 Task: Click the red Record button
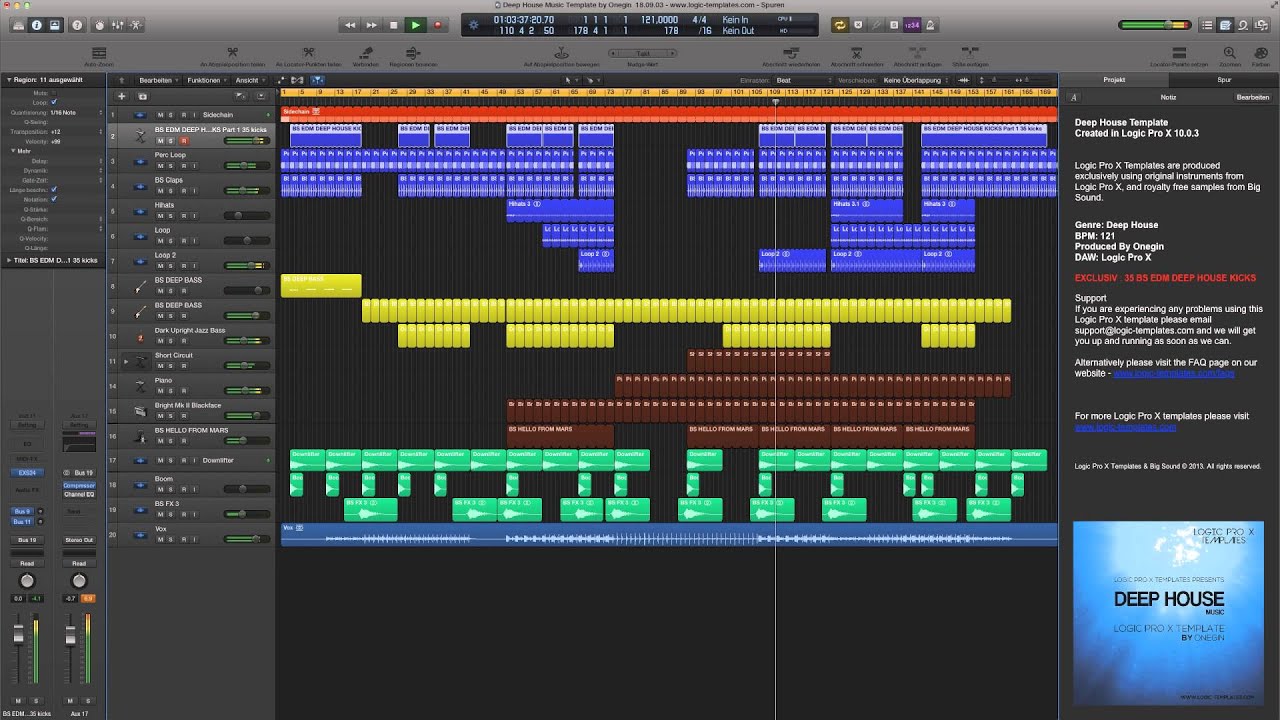(x=437, y=25)
